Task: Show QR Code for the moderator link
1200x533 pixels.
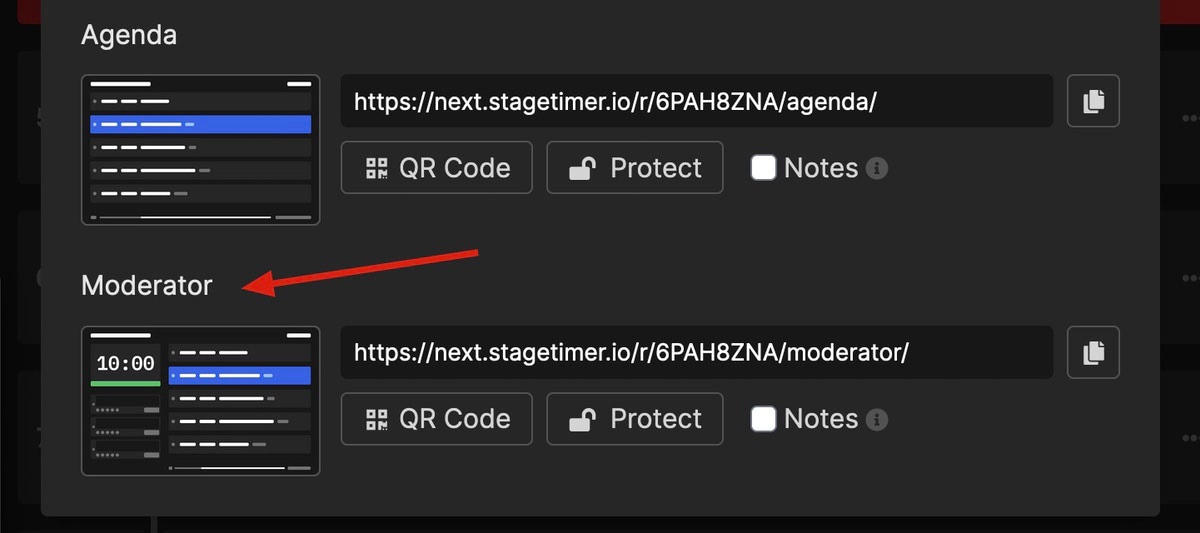Action: (437, 419)
